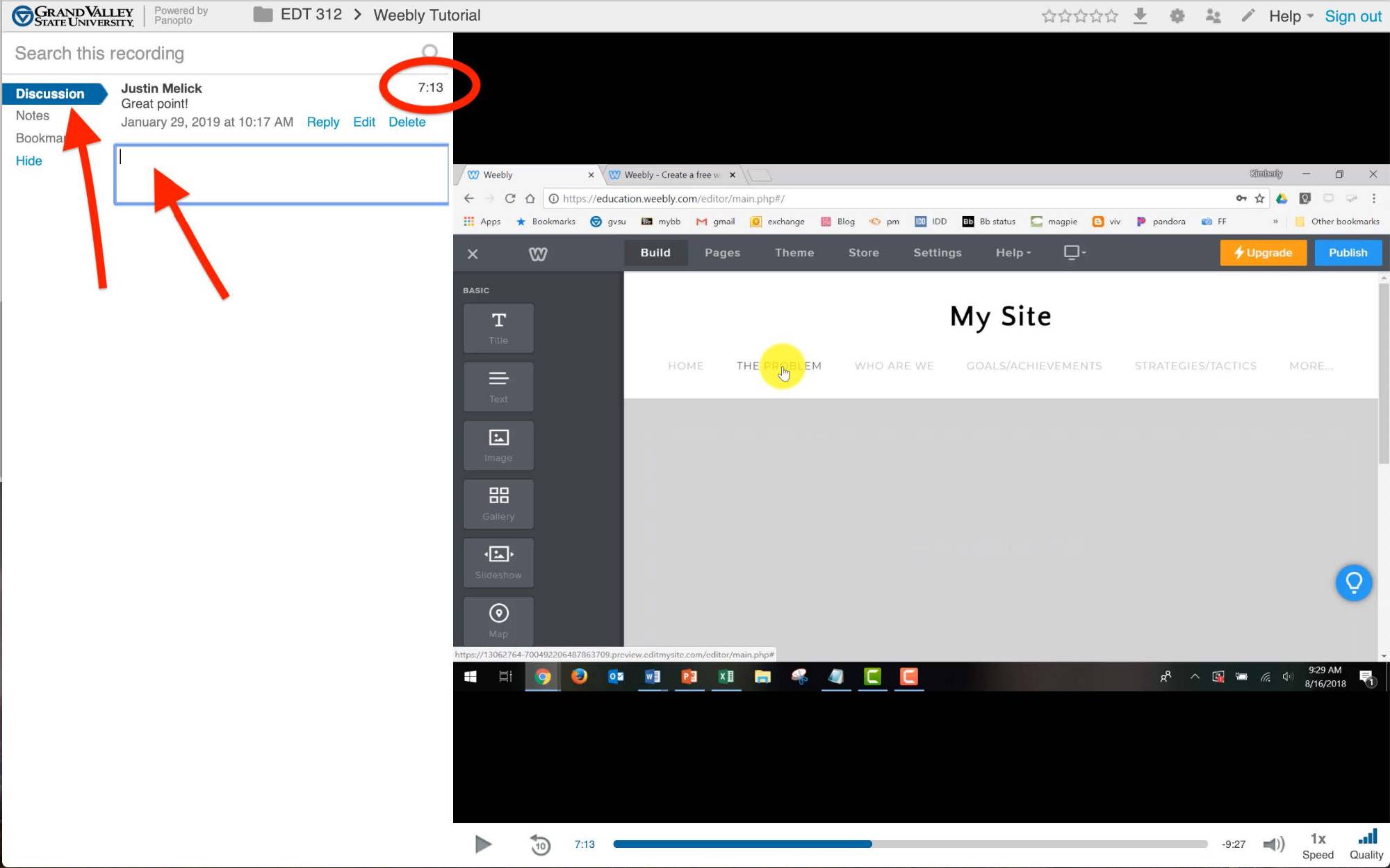Click the search magnifier icon
1390x868 pixels.
[430, 52]
